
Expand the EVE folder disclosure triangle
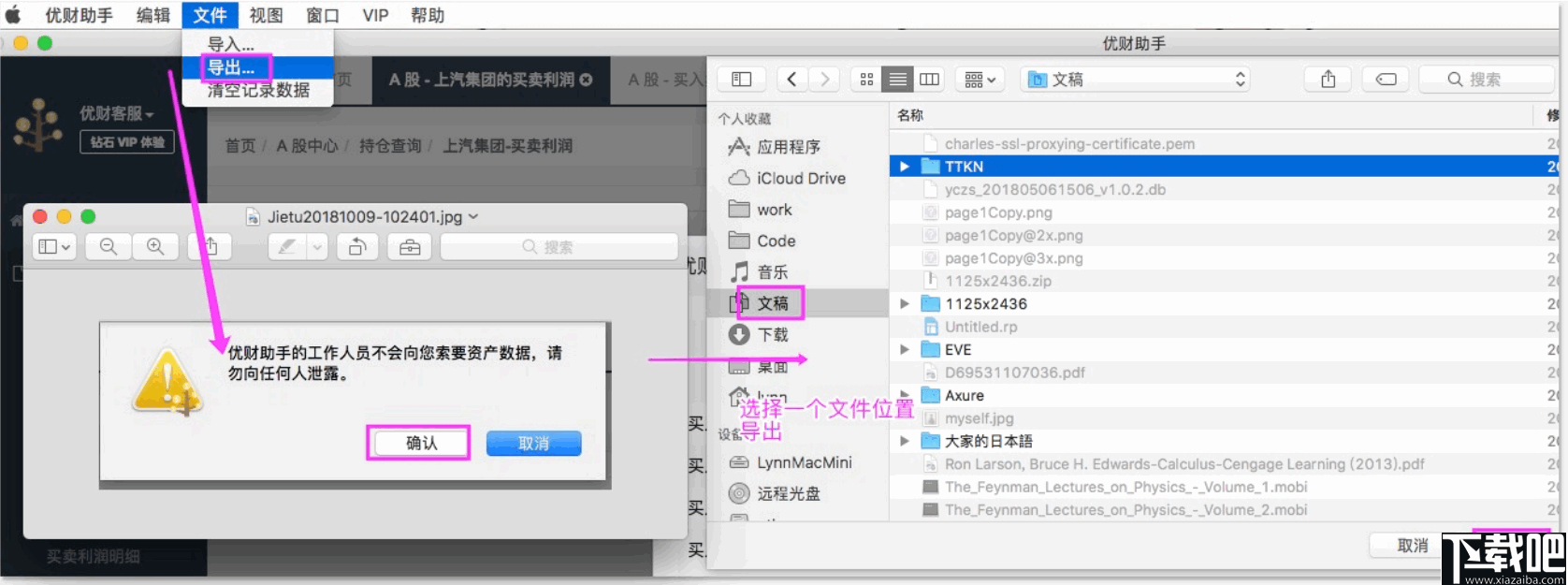(x=904, y=350)
